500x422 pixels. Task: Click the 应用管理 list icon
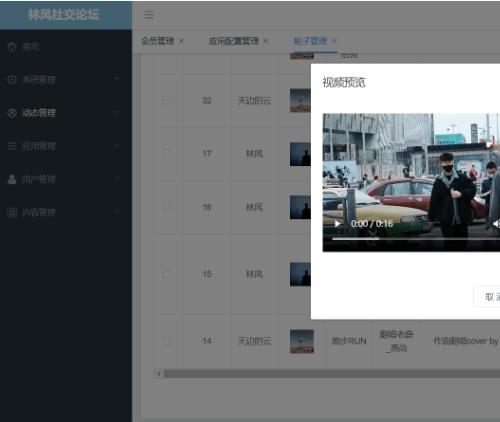[x=12, y=146]
